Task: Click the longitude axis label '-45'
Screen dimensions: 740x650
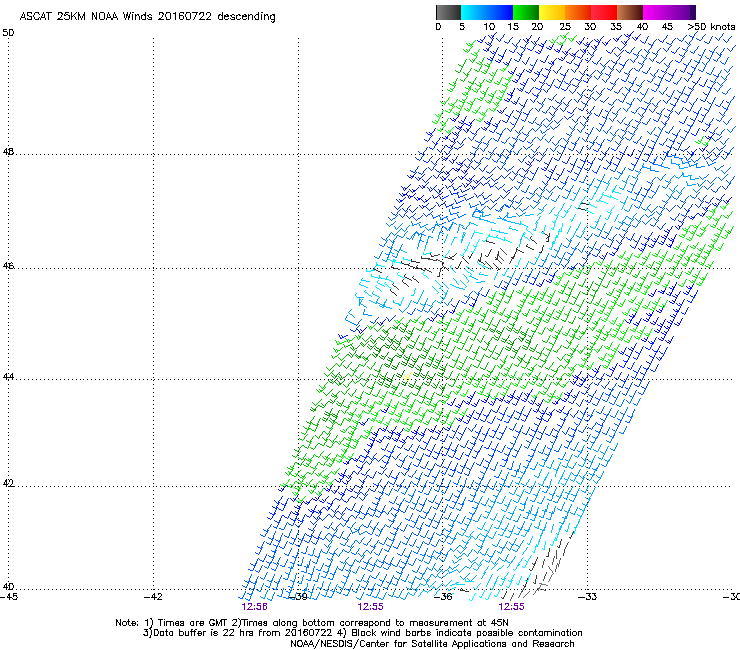Action: coord(8,597)
